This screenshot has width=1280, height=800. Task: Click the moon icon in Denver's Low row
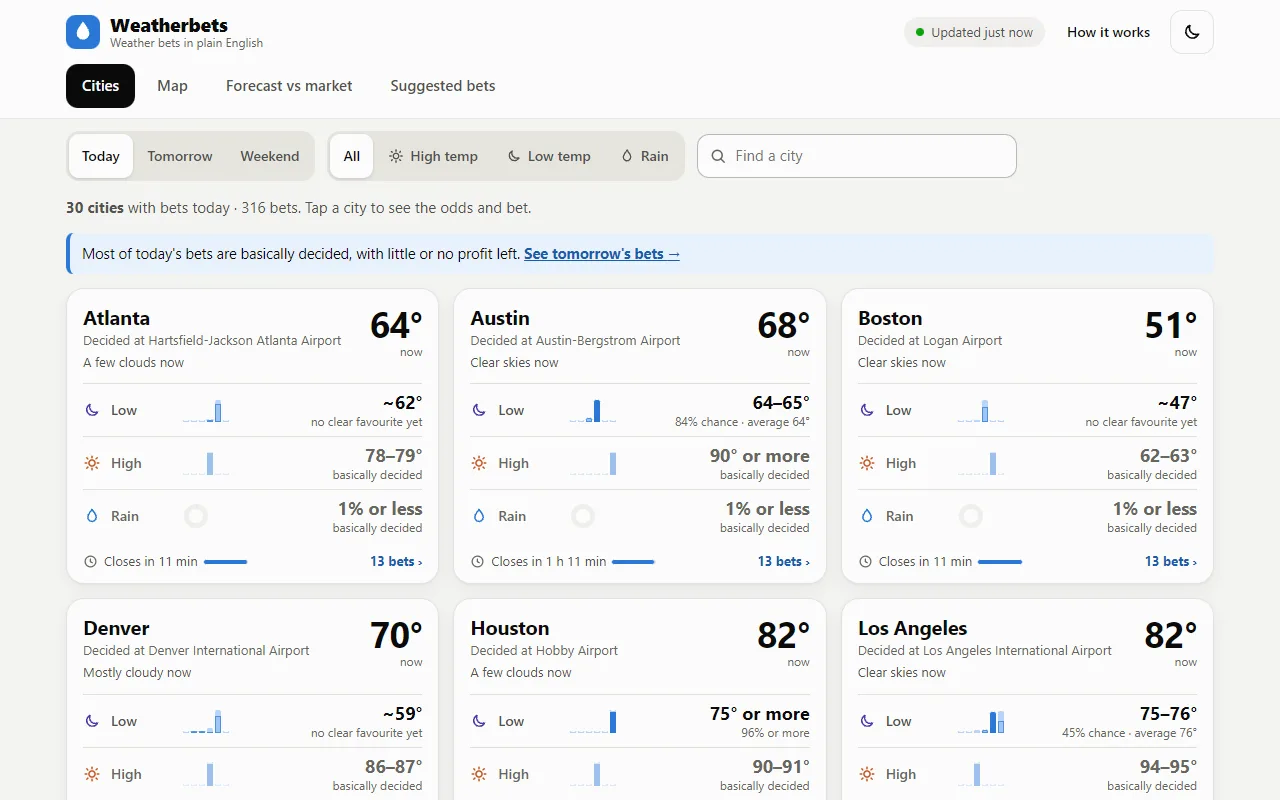92,721
